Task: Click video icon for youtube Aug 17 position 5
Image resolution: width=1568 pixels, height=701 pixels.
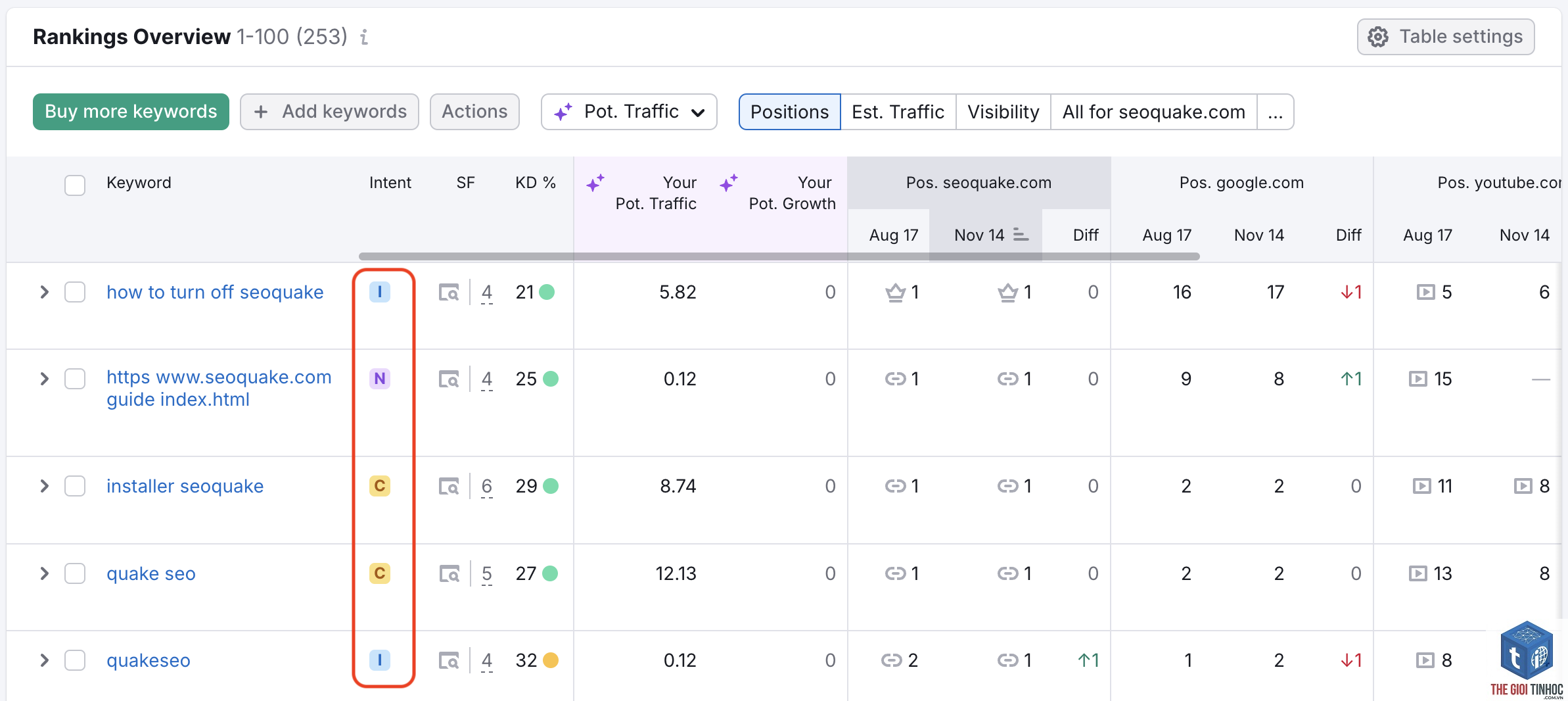Action: pos(1425,292)
